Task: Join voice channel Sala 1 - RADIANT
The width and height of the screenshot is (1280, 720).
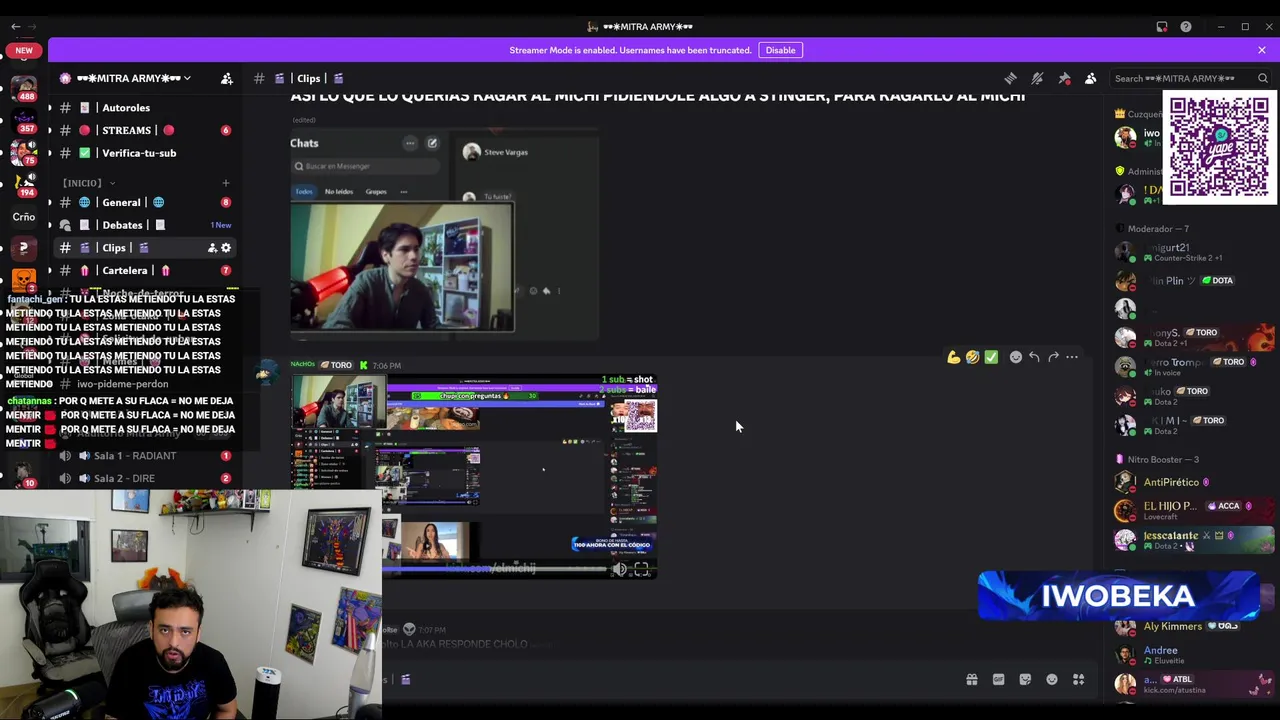Action: [x=134, y=456]
